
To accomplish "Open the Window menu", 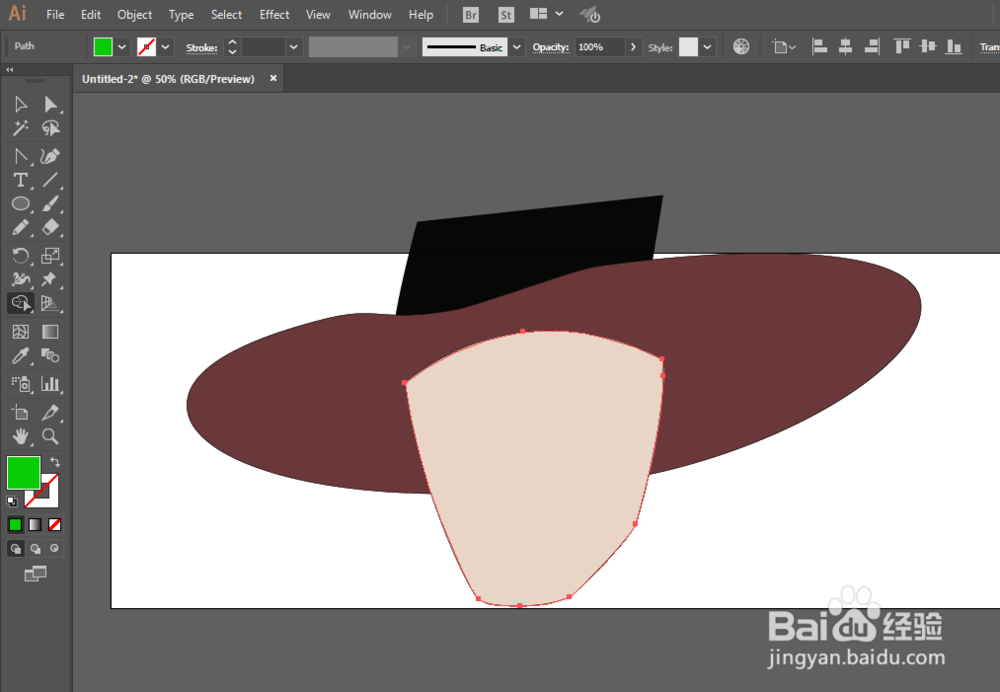I will (x=370, y=14).
